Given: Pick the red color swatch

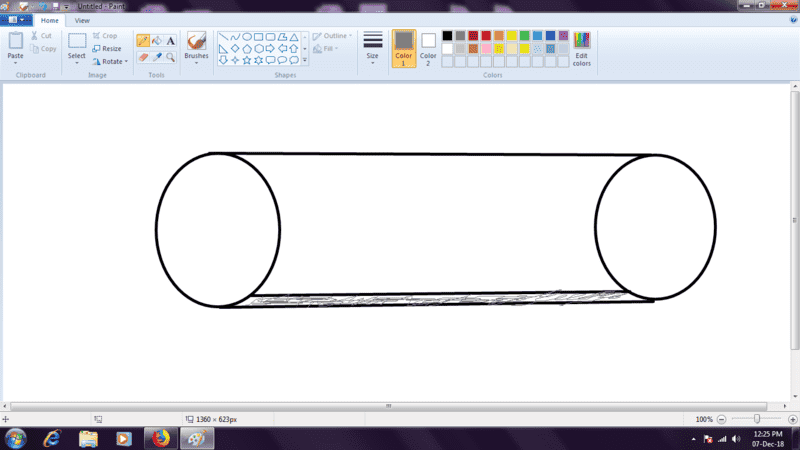Looking at the screenshot, I should [486, 36].
